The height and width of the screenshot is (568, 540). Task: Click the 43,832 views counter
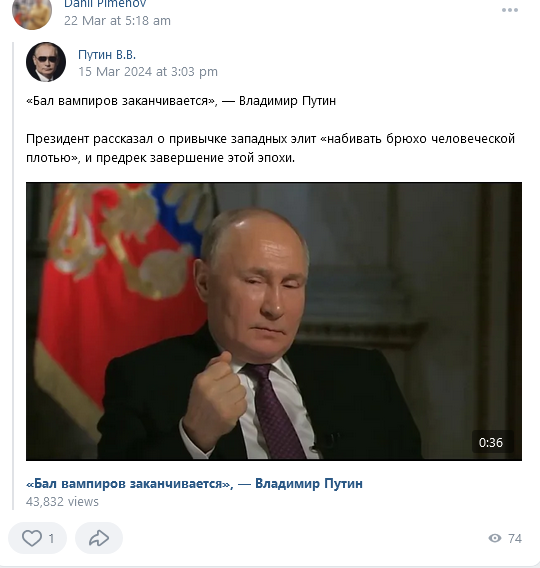62,502
